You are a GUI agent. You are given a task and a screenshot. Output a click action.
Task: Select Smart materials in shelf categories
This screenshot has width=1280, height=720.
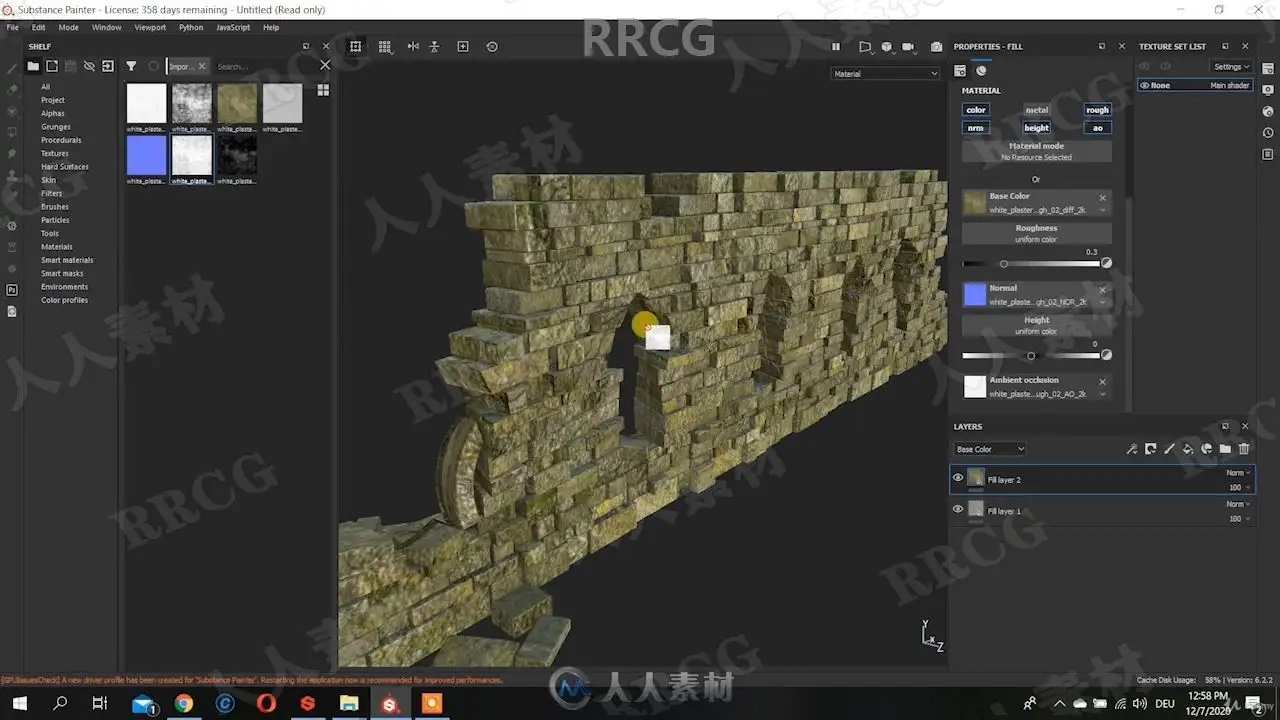[x=67, y=260]
